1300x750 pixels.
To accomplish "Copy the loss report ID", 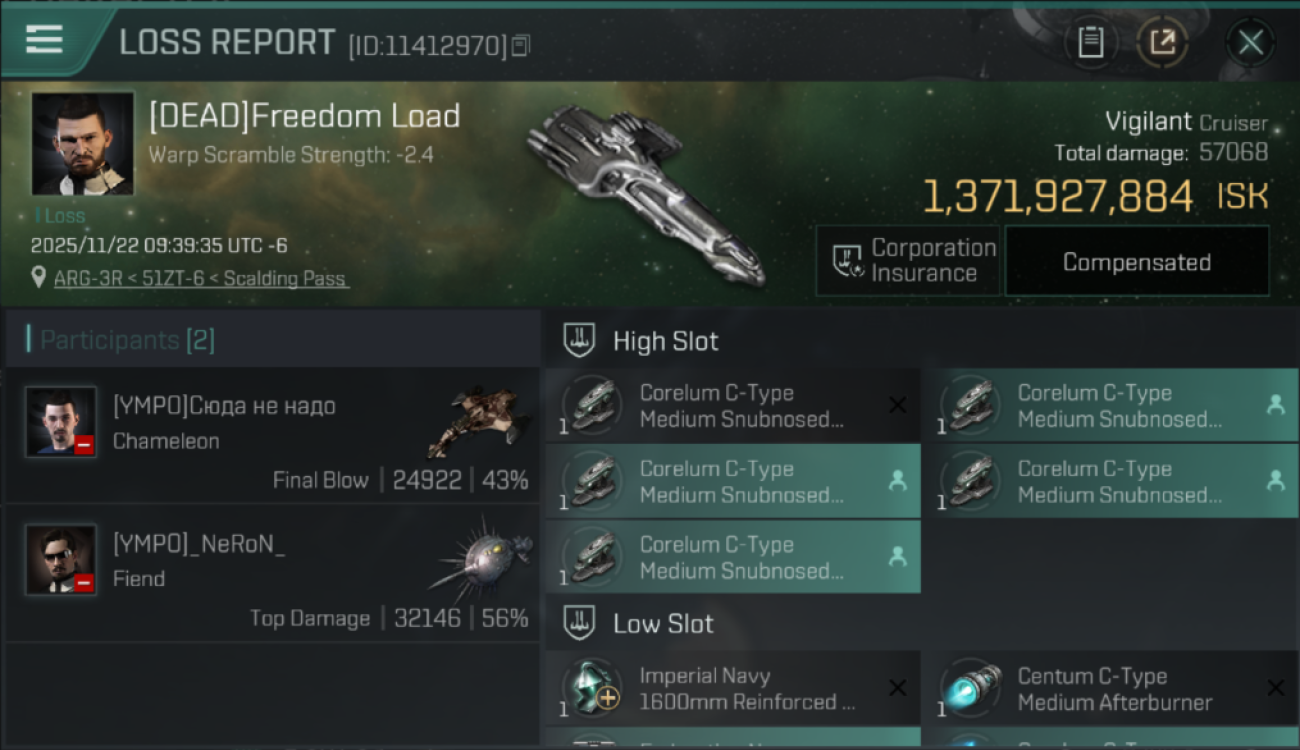I will [520, 46].
